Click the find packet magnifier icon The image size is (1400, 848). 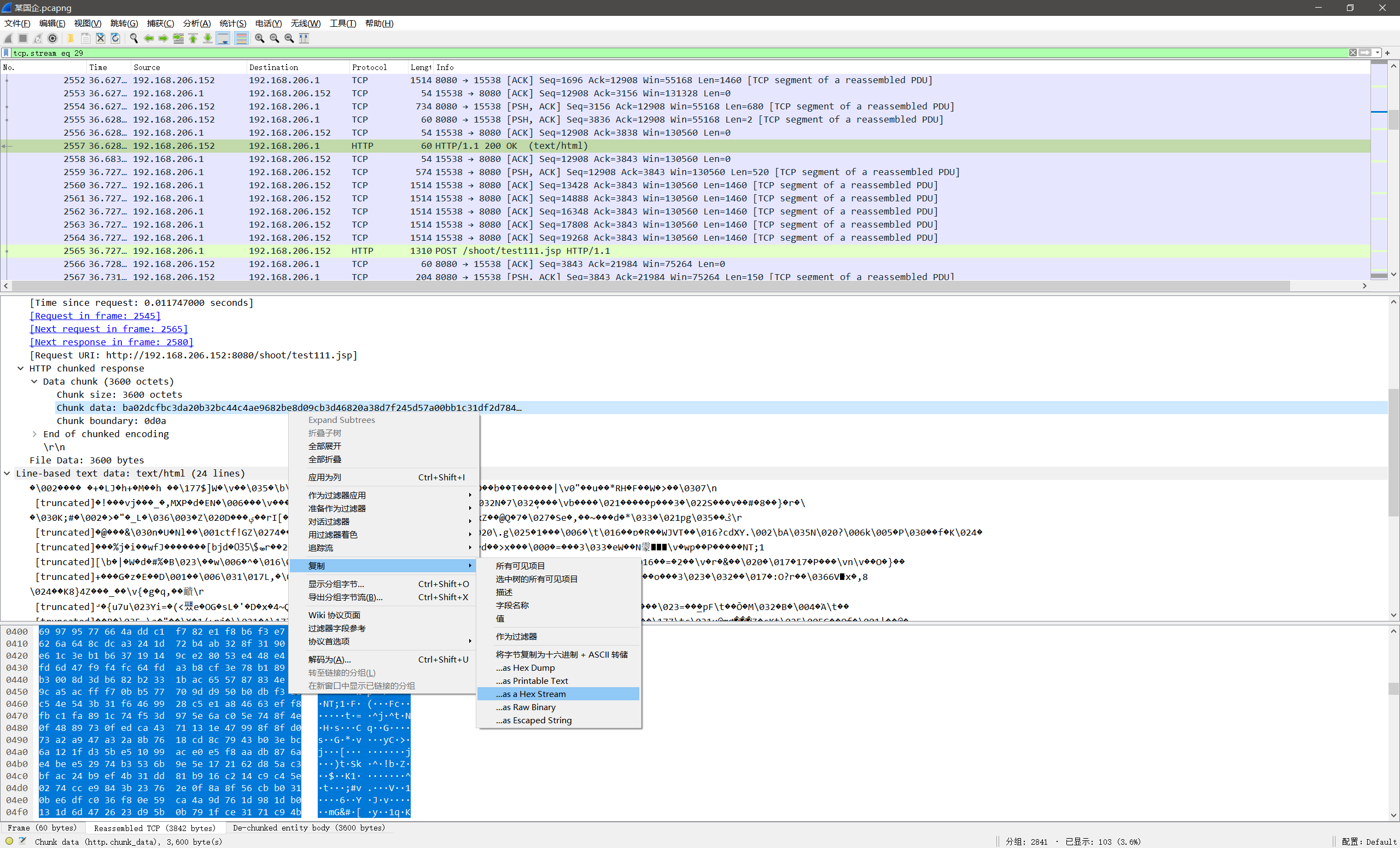coord(133,38)
